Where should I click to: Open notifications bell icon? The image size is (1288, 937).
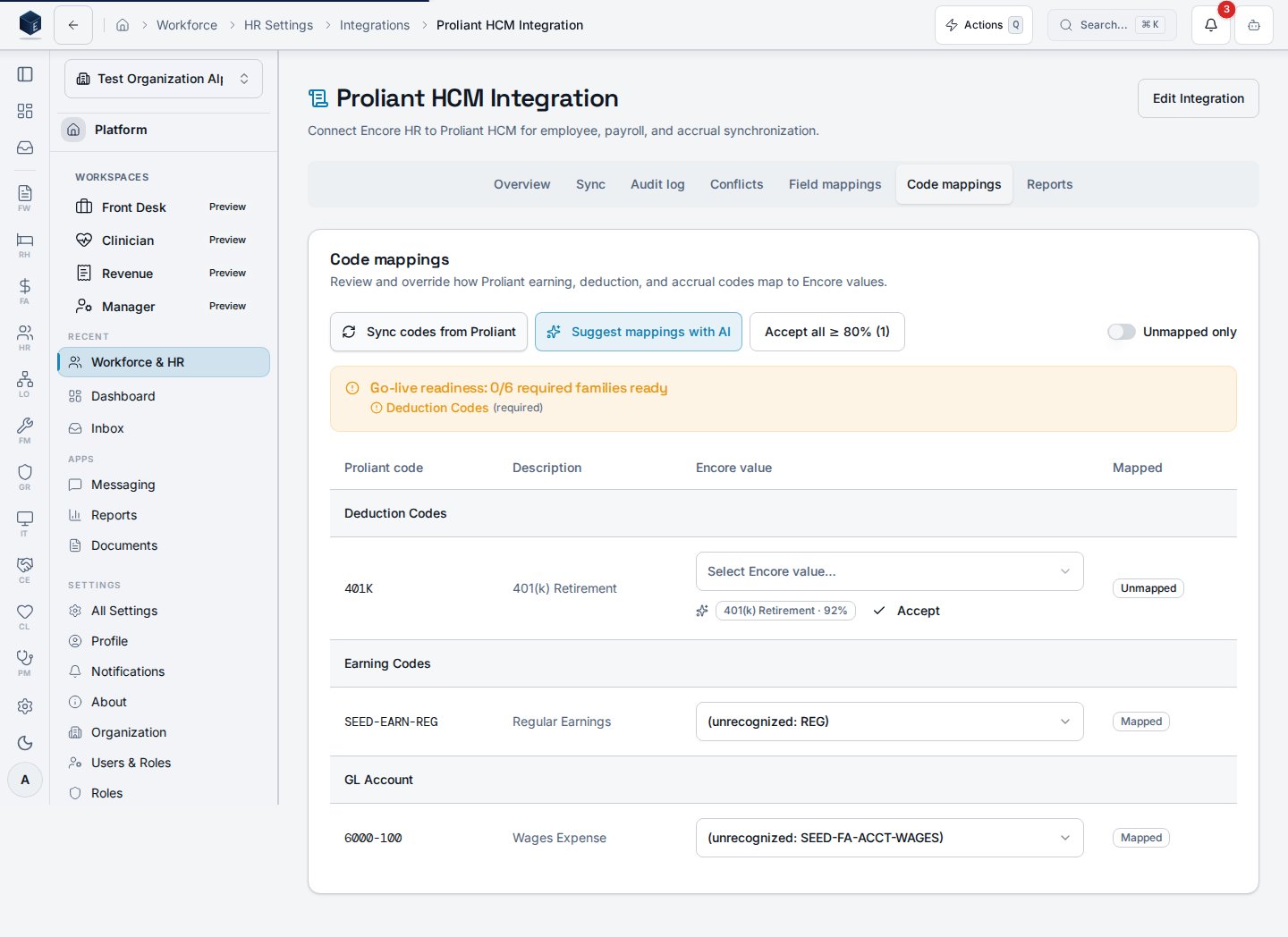(1211, 25)
